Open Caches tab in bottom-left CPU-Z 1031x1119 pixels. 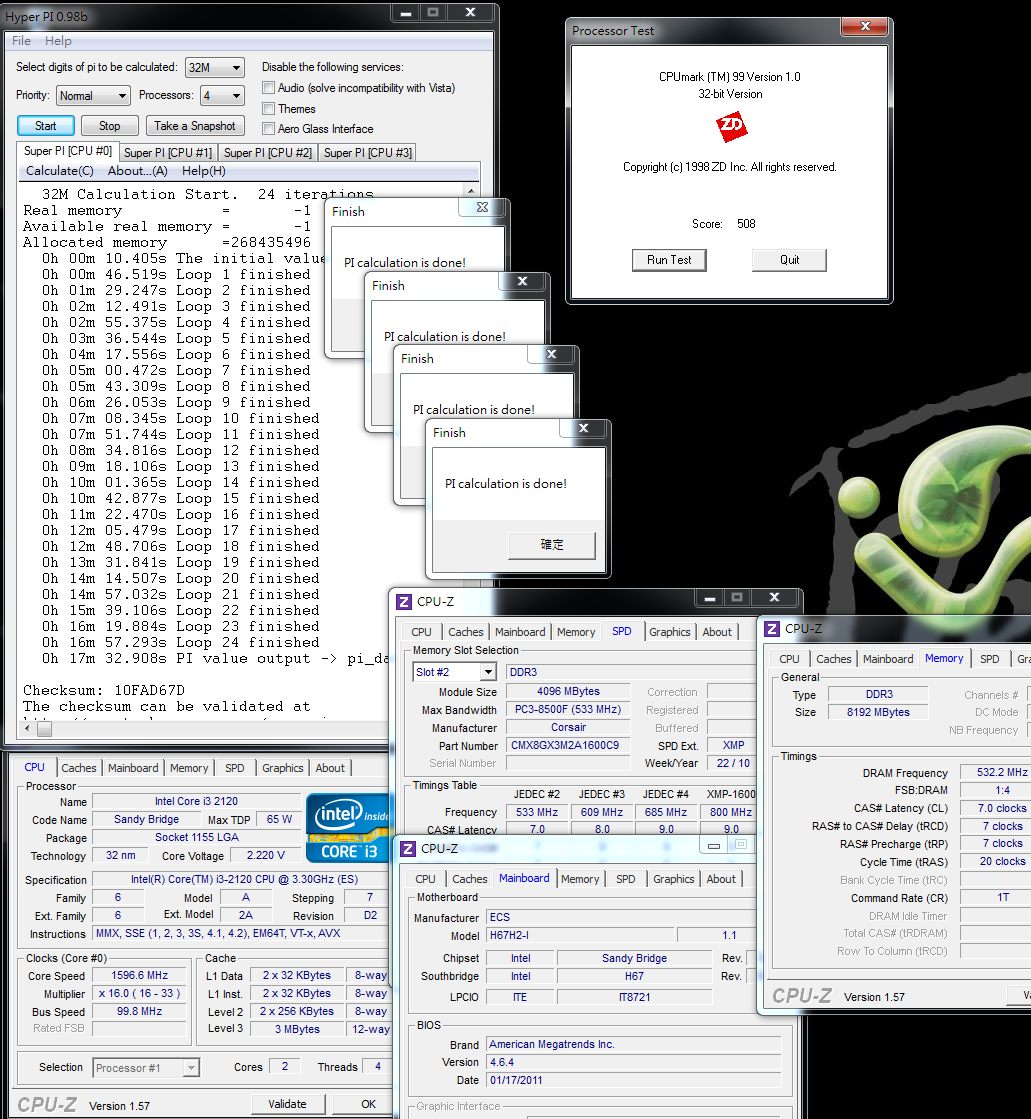tap(78, 768)
